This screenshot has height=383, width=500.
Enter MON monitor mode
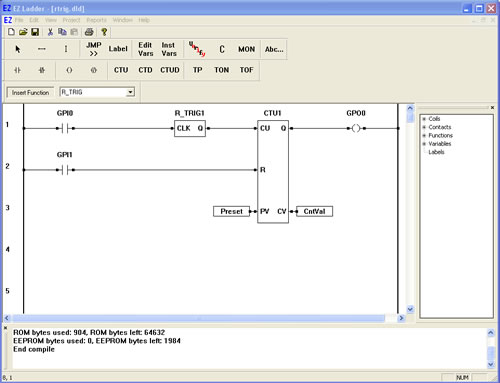point(246,49)
